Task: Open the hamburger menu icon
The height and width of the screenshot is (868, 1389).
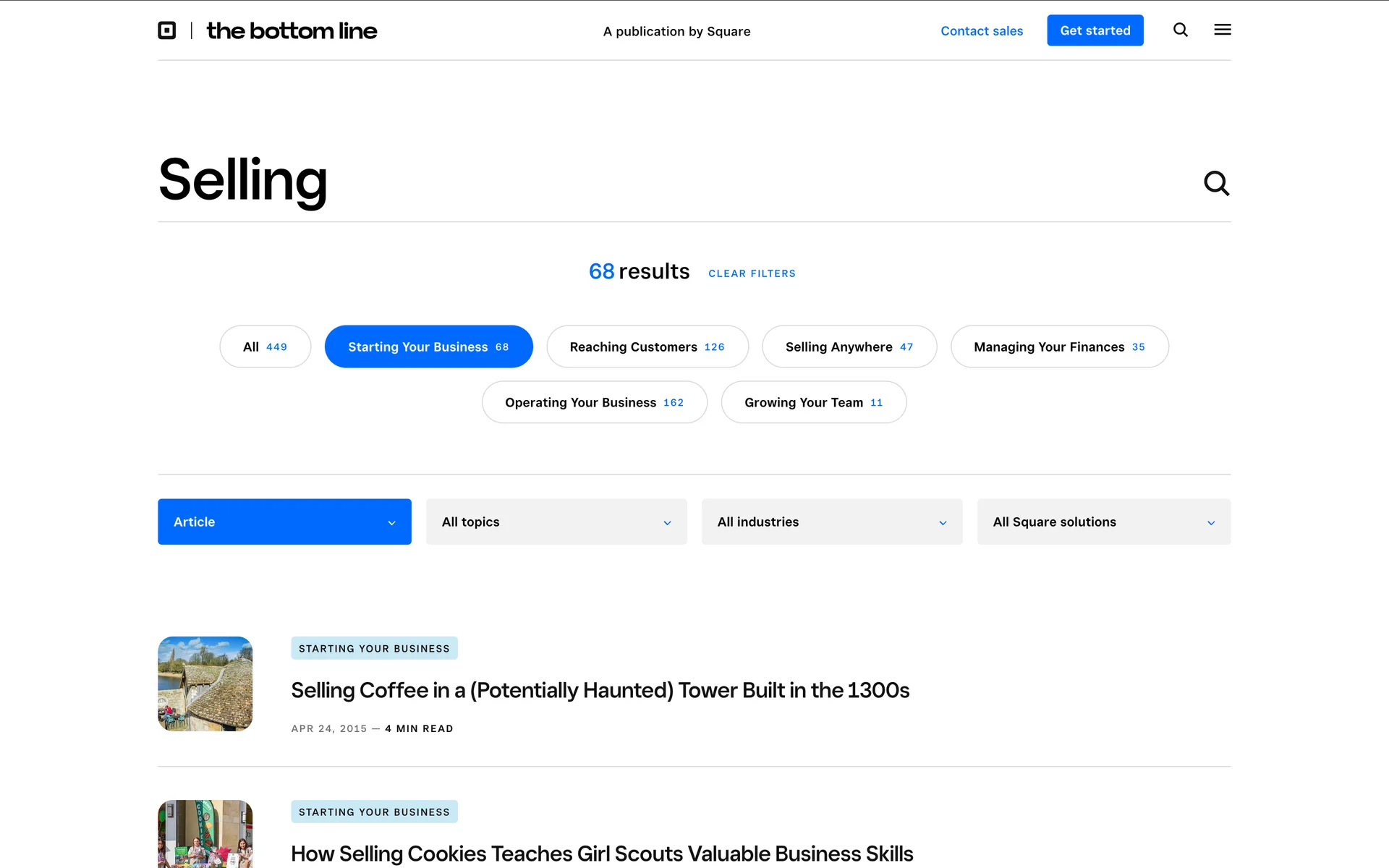Action: coord(1222,30)
